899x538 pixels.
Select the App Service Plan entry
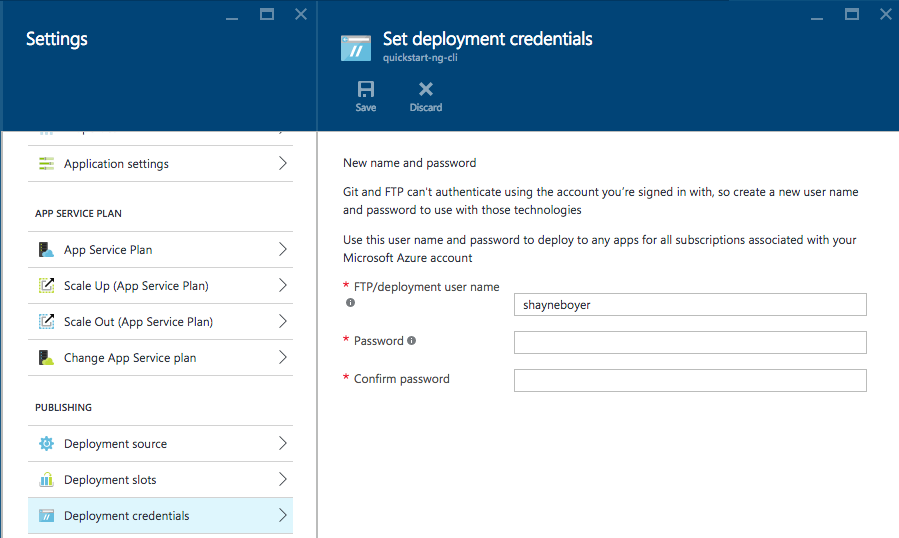(161, 249)
